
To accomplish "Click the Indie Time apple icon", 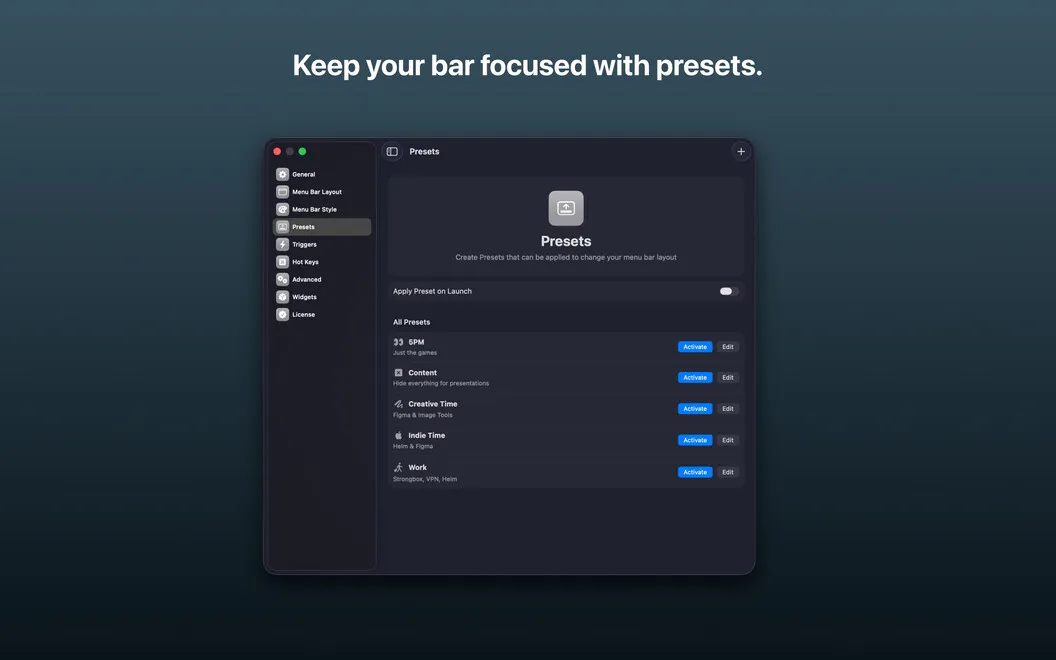I will tap(399, 436).
